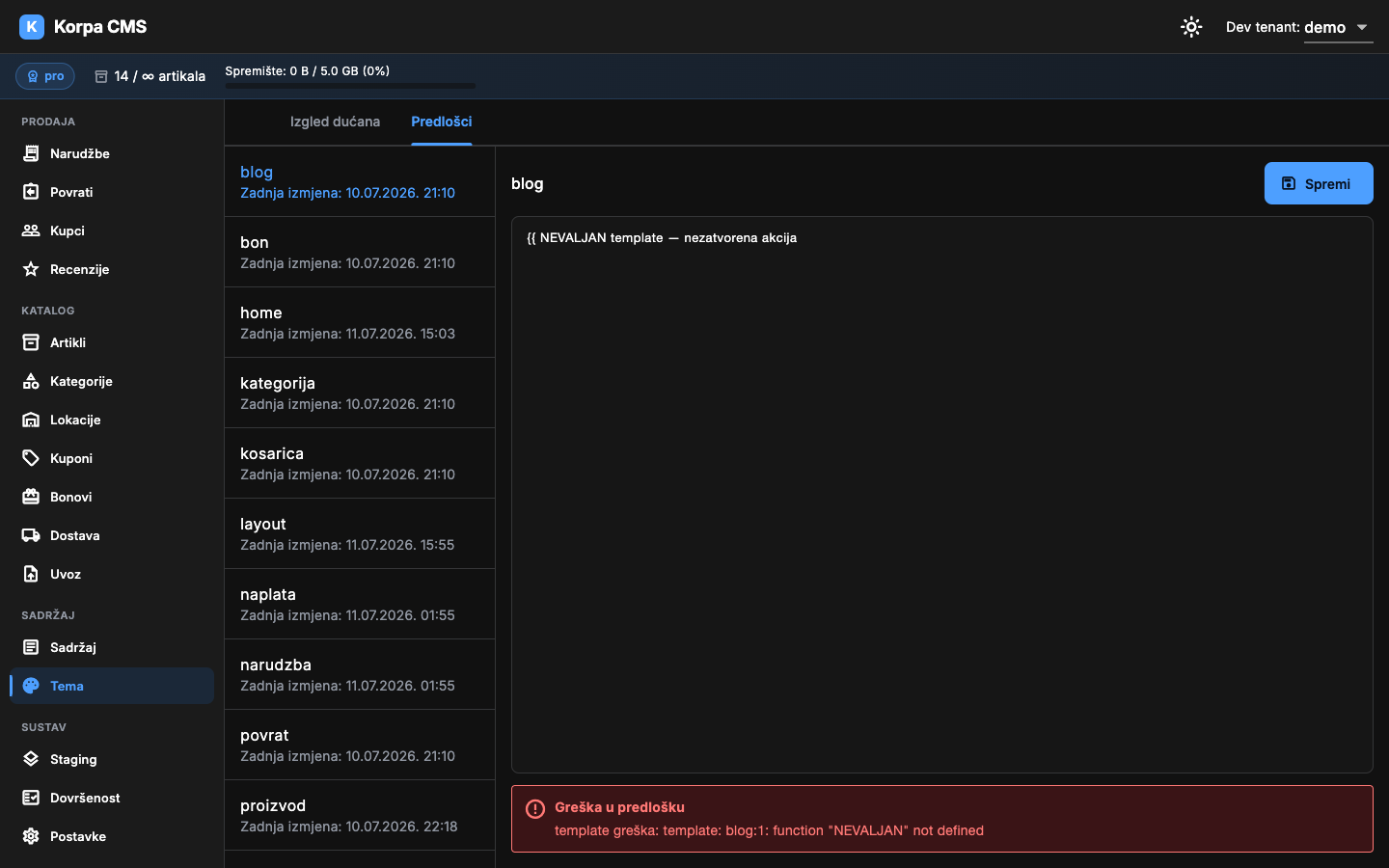Open Lokacije warehouse icon in sidebar
Viewport: 1389px width, 868px height.
[x=31, y=420]
